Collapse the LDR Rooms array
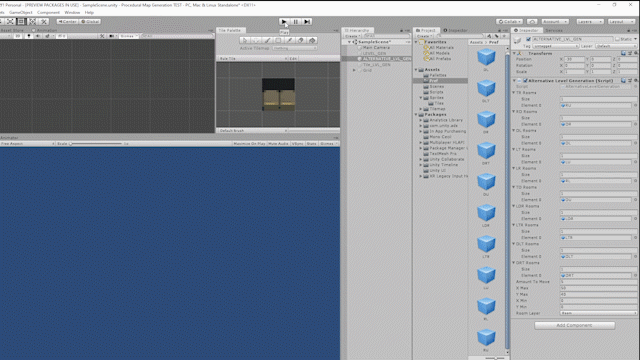 514,206
